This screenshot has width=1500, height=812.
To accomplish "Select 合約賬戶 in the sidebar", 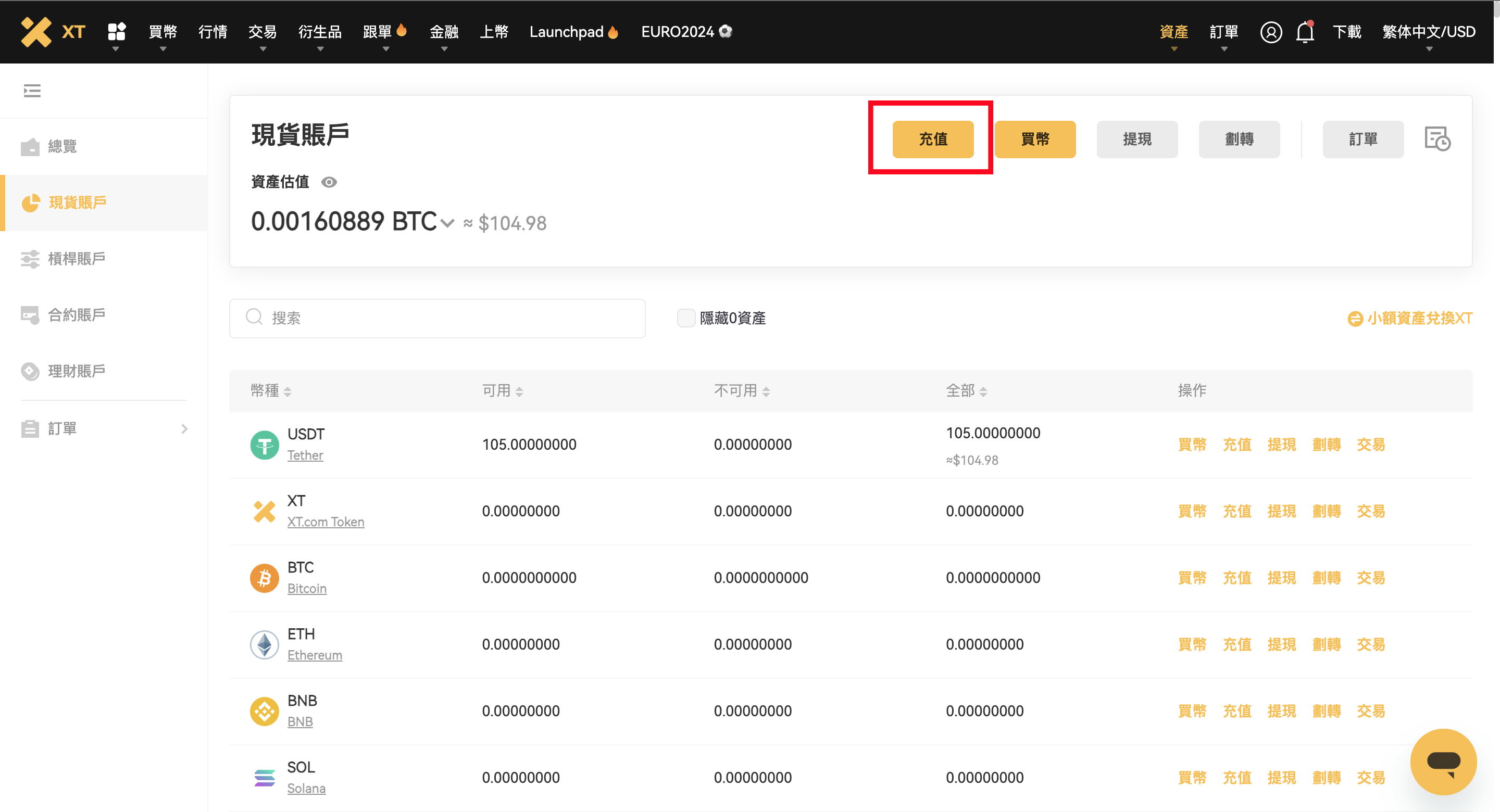I will pyautogui.click(x=104, y=315).
